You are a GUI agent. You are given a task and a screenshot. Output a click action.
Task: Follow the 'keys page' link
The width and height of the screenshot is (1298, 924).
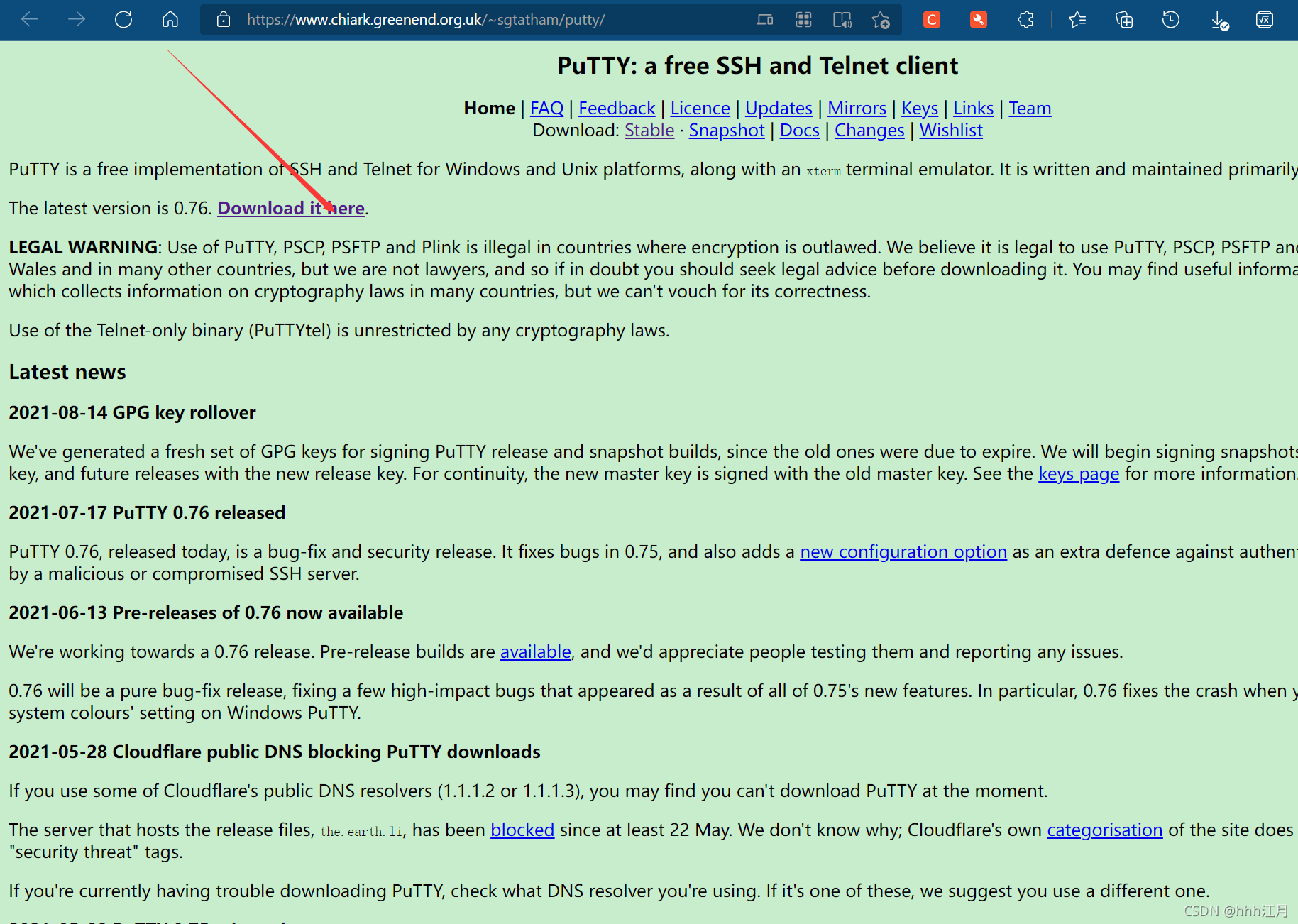[1079, 474]
